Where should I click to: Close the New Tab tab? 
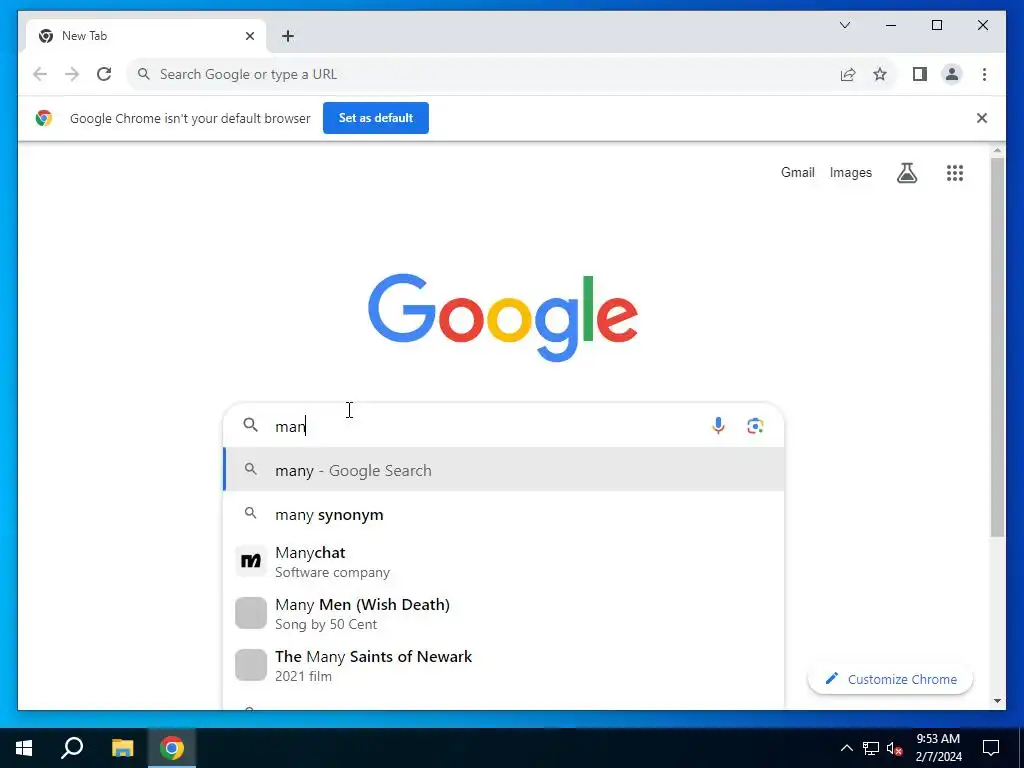tap(249, 36)
